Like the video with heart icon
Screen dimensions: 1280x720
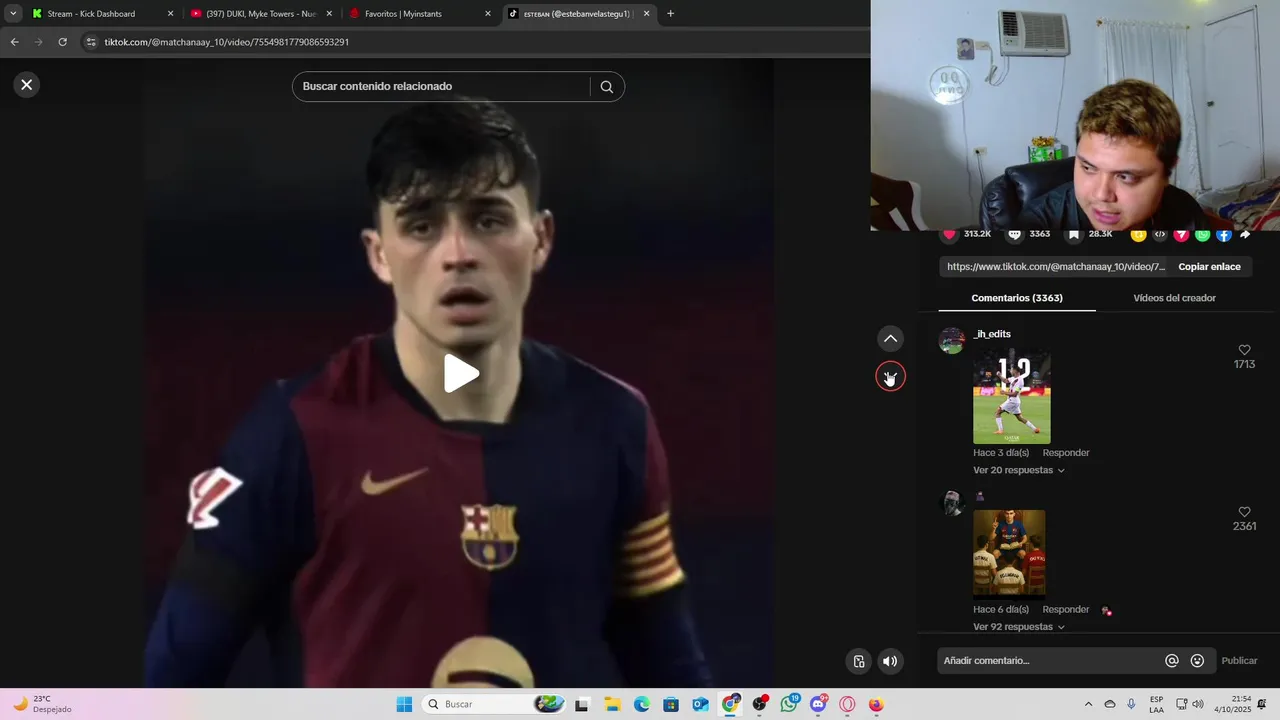pos(950,235)
